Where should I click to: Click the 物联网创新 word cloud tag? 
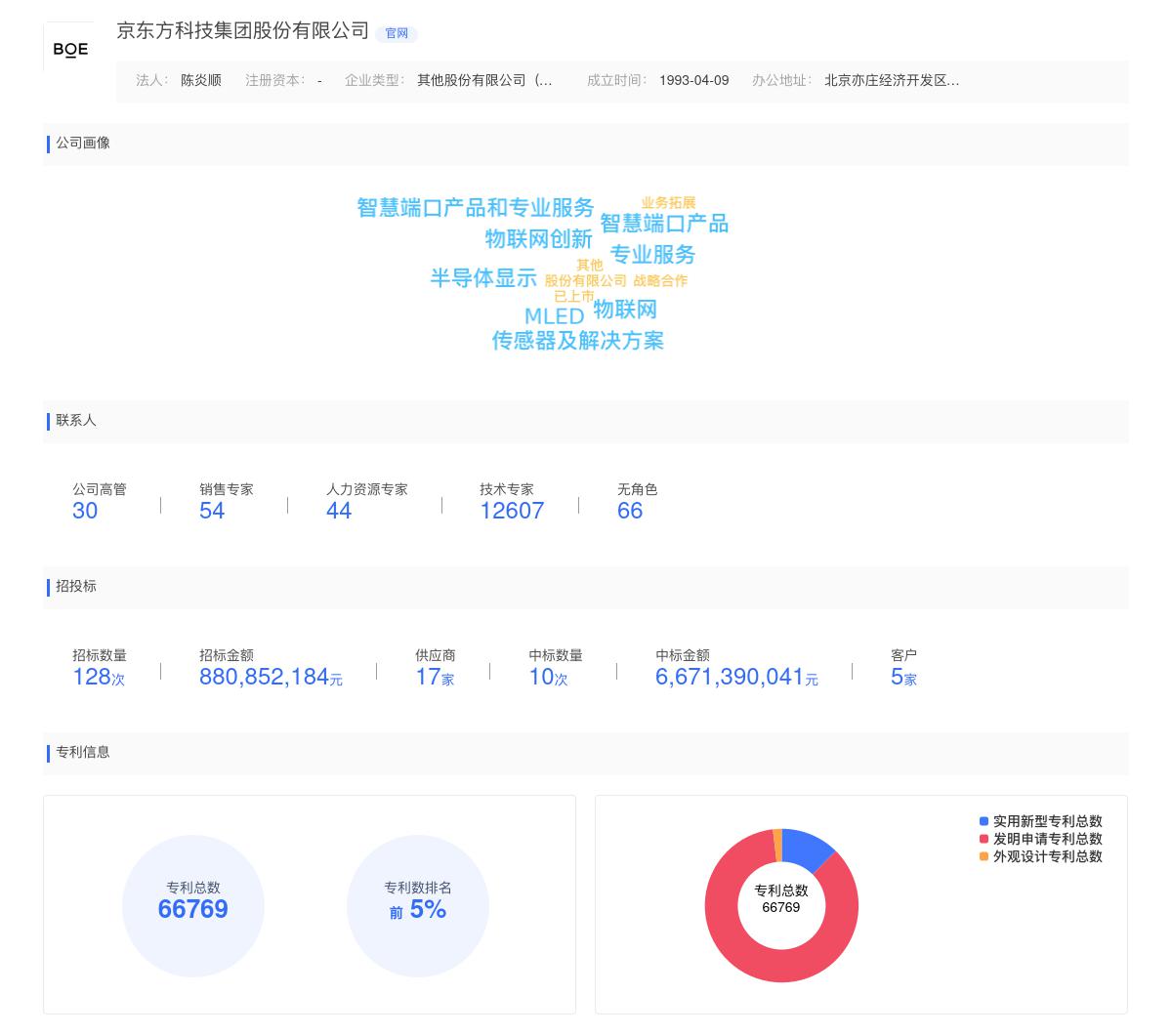[538, 239]
